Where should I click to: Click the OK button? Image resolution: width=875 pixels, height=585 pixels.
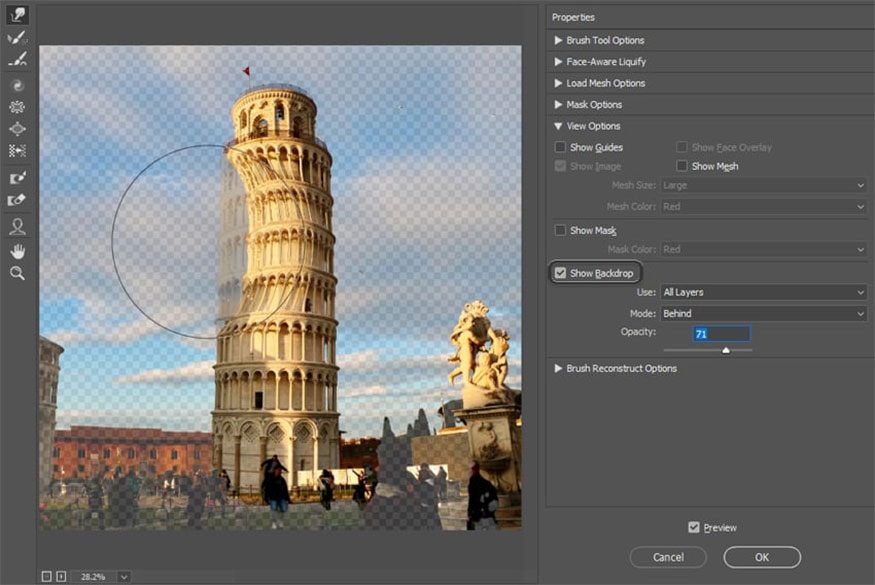[762, 557]
